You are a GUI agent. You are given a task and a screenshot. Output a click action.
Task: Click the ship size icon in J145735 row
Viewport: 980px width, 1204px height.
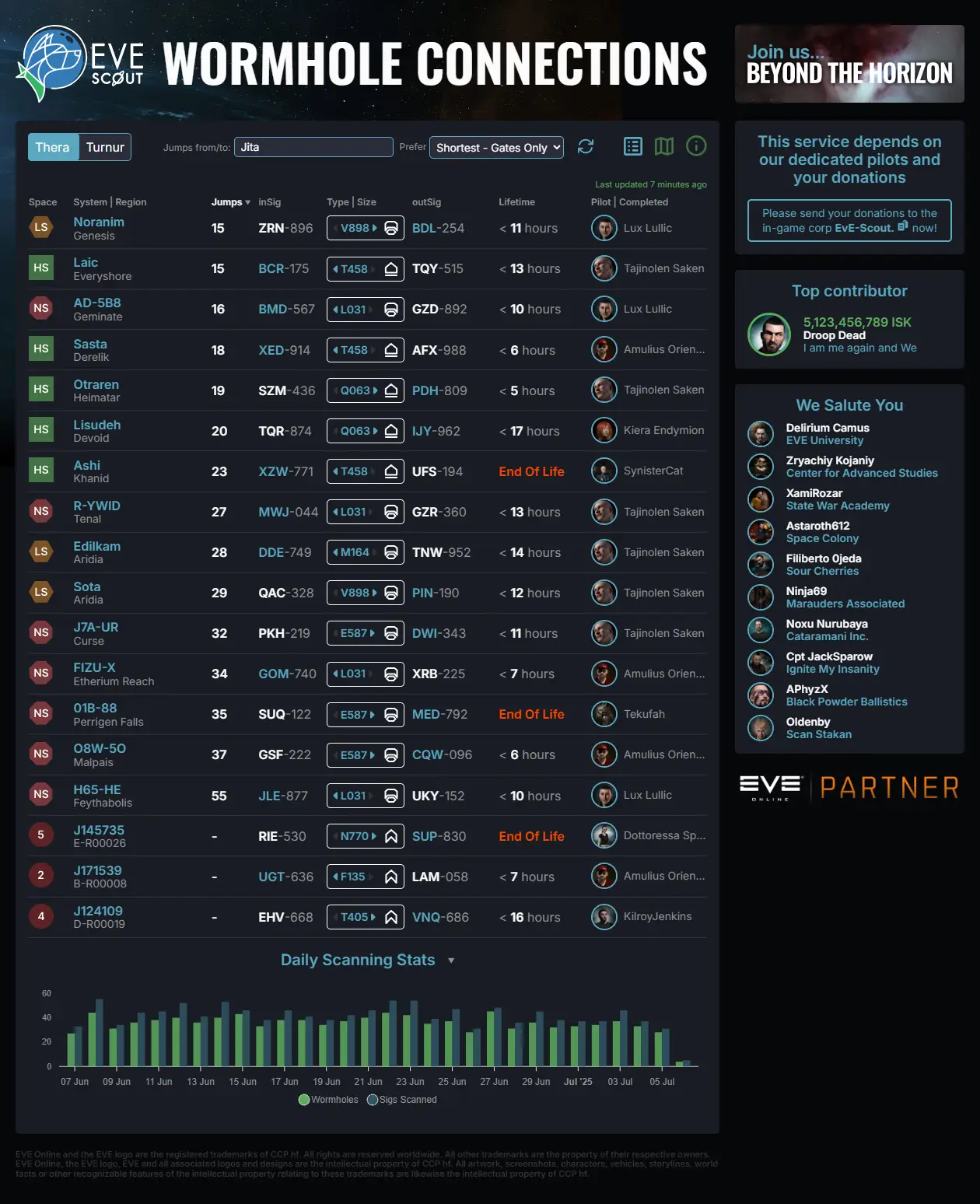(x=391, y=836)
